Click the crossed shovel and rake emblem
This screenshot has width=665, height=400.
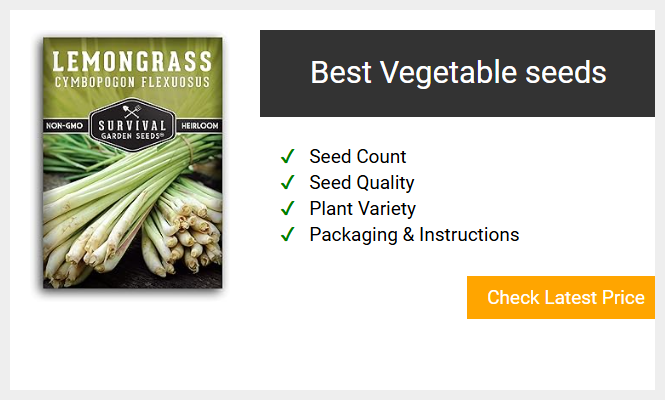(132, 111)
